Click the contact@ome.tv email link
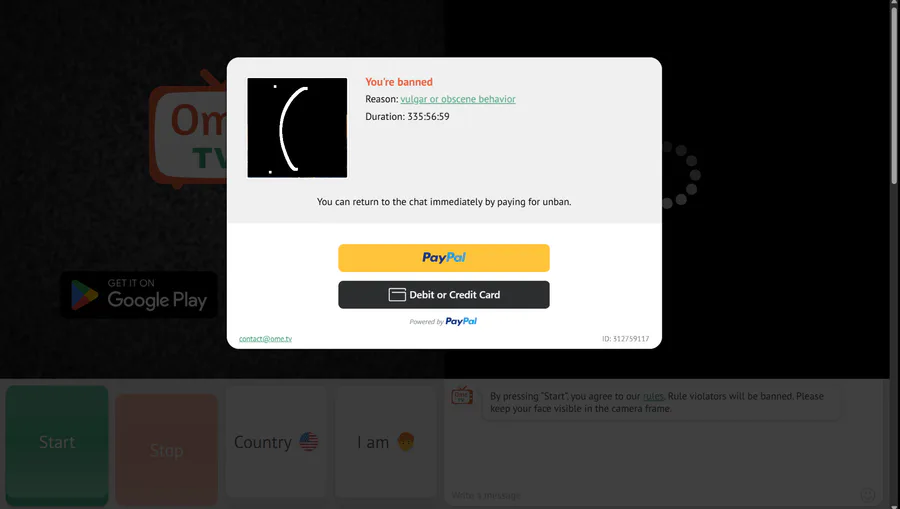The height and width of the screenshot is (509, 900). pos(265,339)
